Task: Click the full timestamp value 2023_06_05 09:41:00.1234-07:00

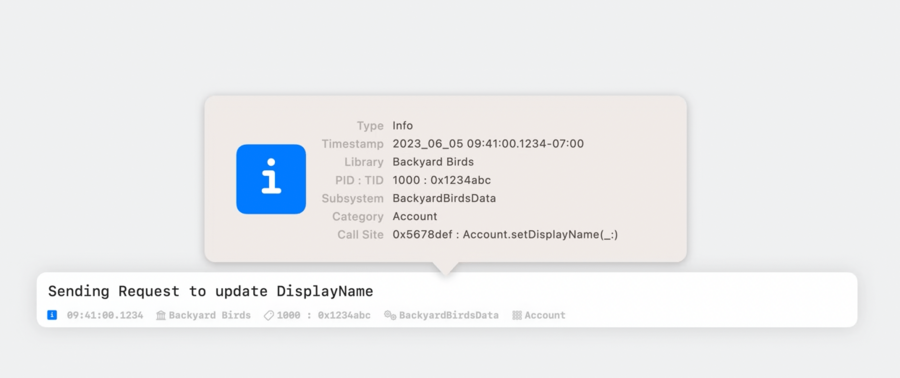Action: (488, 144)
